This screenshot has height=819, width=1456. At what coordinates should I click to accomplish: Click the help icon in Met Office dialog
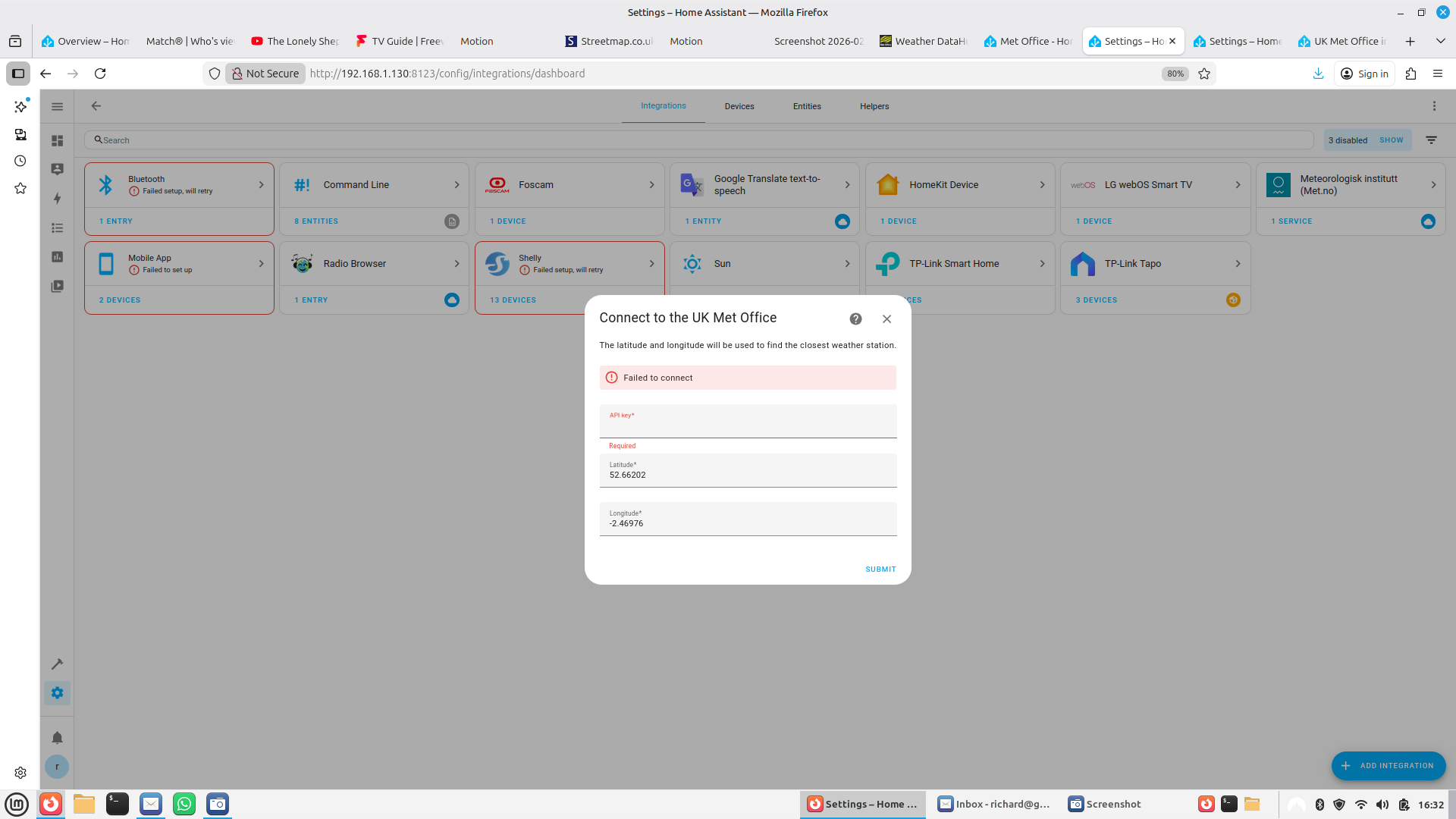pos(855,319)
